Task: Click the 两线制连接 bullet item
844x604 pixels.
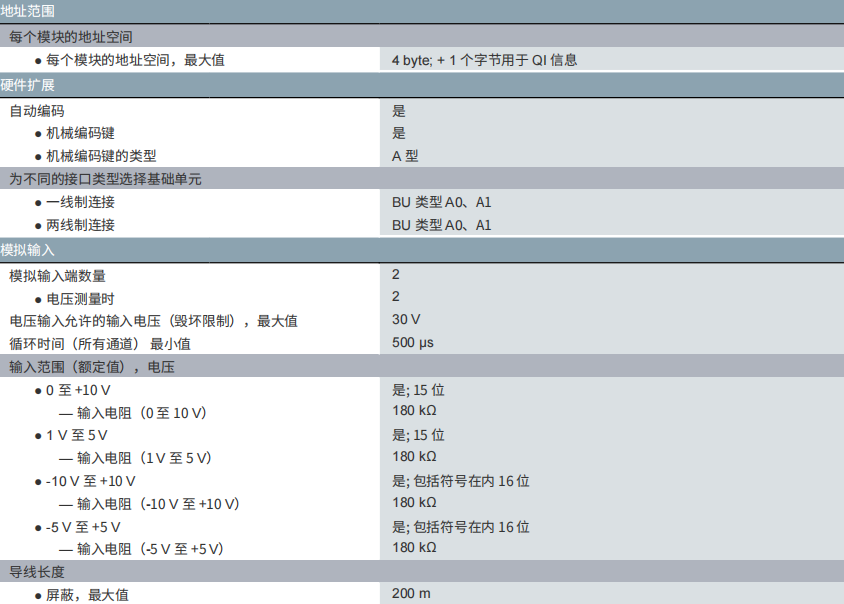Action: (80, 225)
